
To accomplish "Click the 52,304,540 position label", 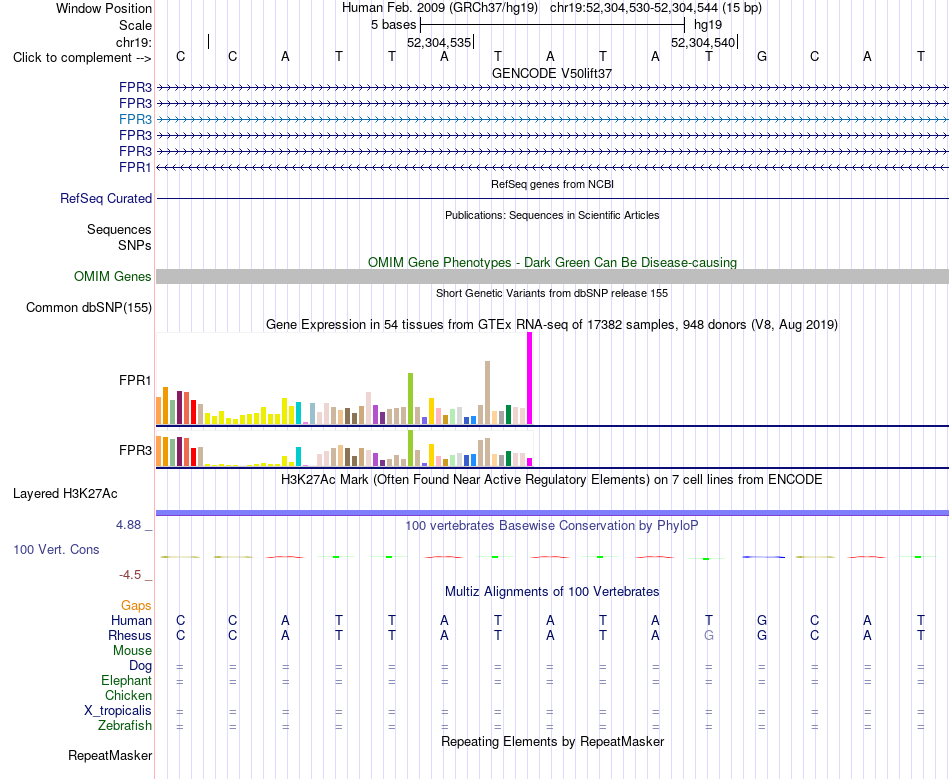I will tap(703, 42).
